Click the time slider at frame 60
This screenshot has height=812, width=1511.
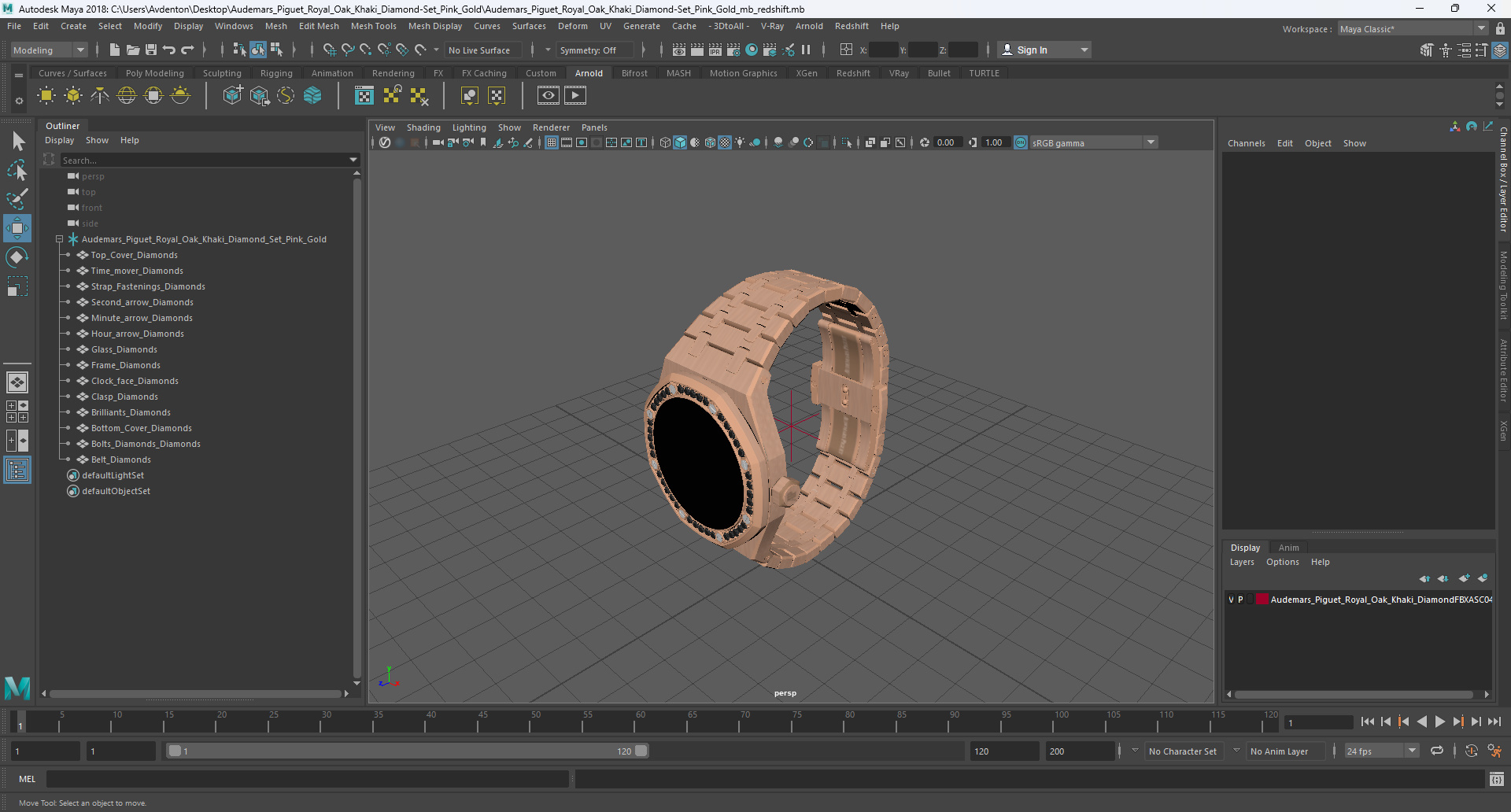(x=640, y=722)
